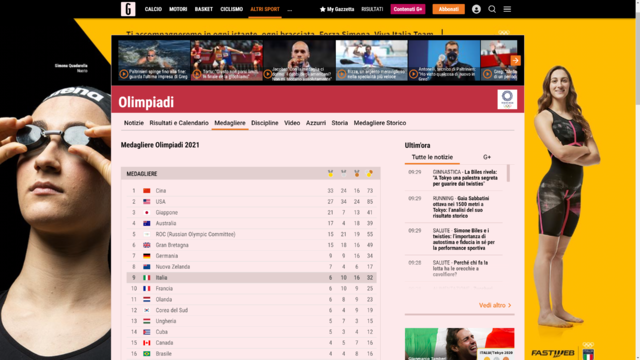Click the total medals column icon
The image size is (640, 360).
coord(369,173)
